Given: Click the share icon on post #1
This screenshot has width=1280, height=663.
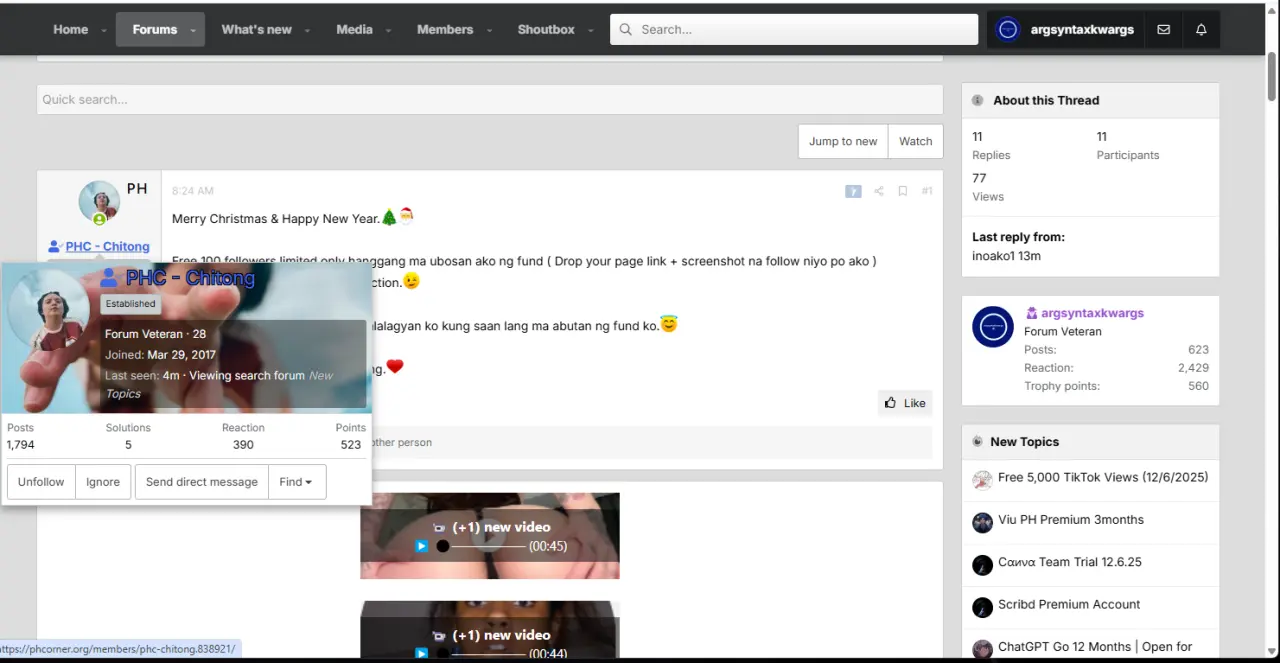Looking at the screenshot, I should point(878,191).
